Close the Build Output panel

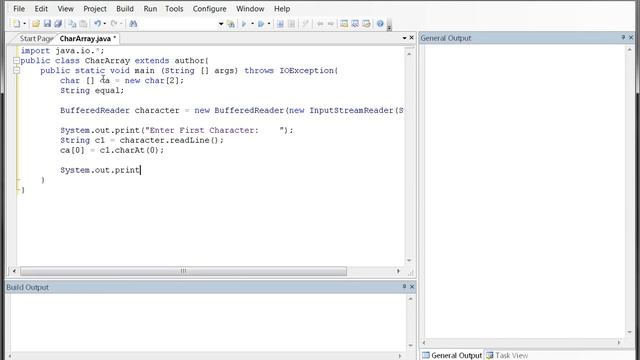pos(412,287)
